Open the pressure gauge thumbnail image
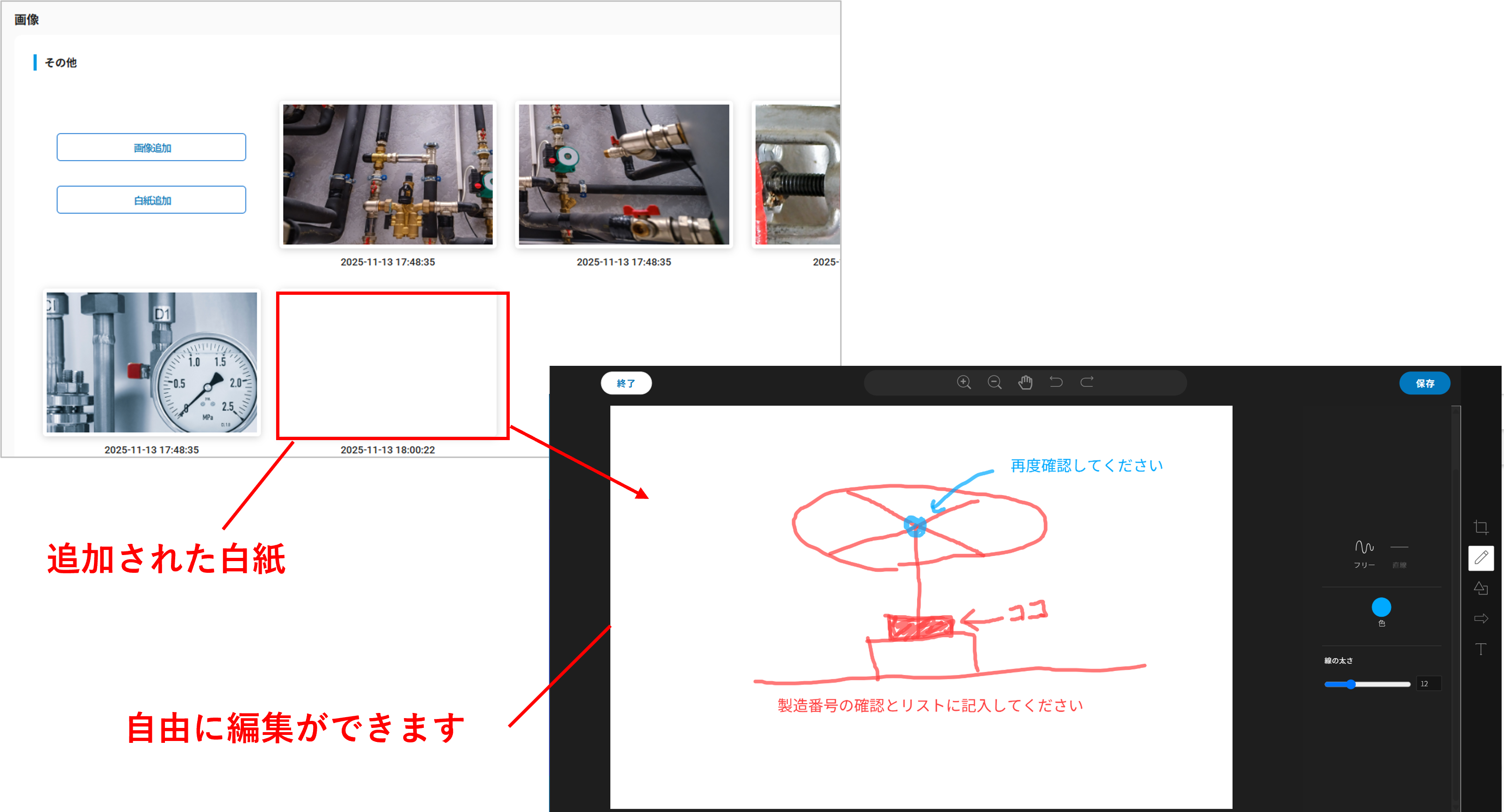1504x812 pixels. [x=151, y=362]
